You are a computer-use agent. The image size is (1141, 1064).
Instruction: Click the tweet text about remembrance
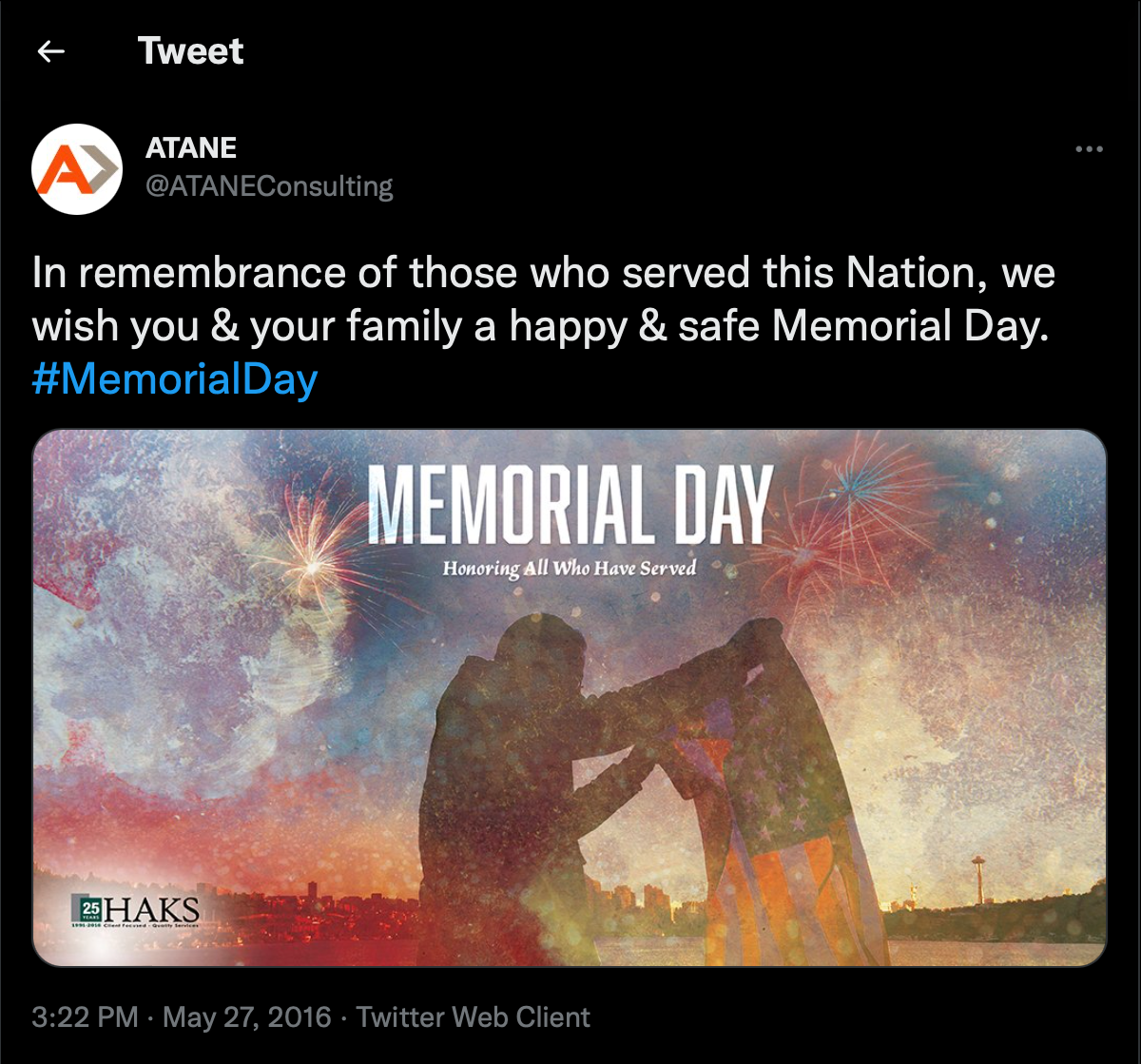(543, 300)
